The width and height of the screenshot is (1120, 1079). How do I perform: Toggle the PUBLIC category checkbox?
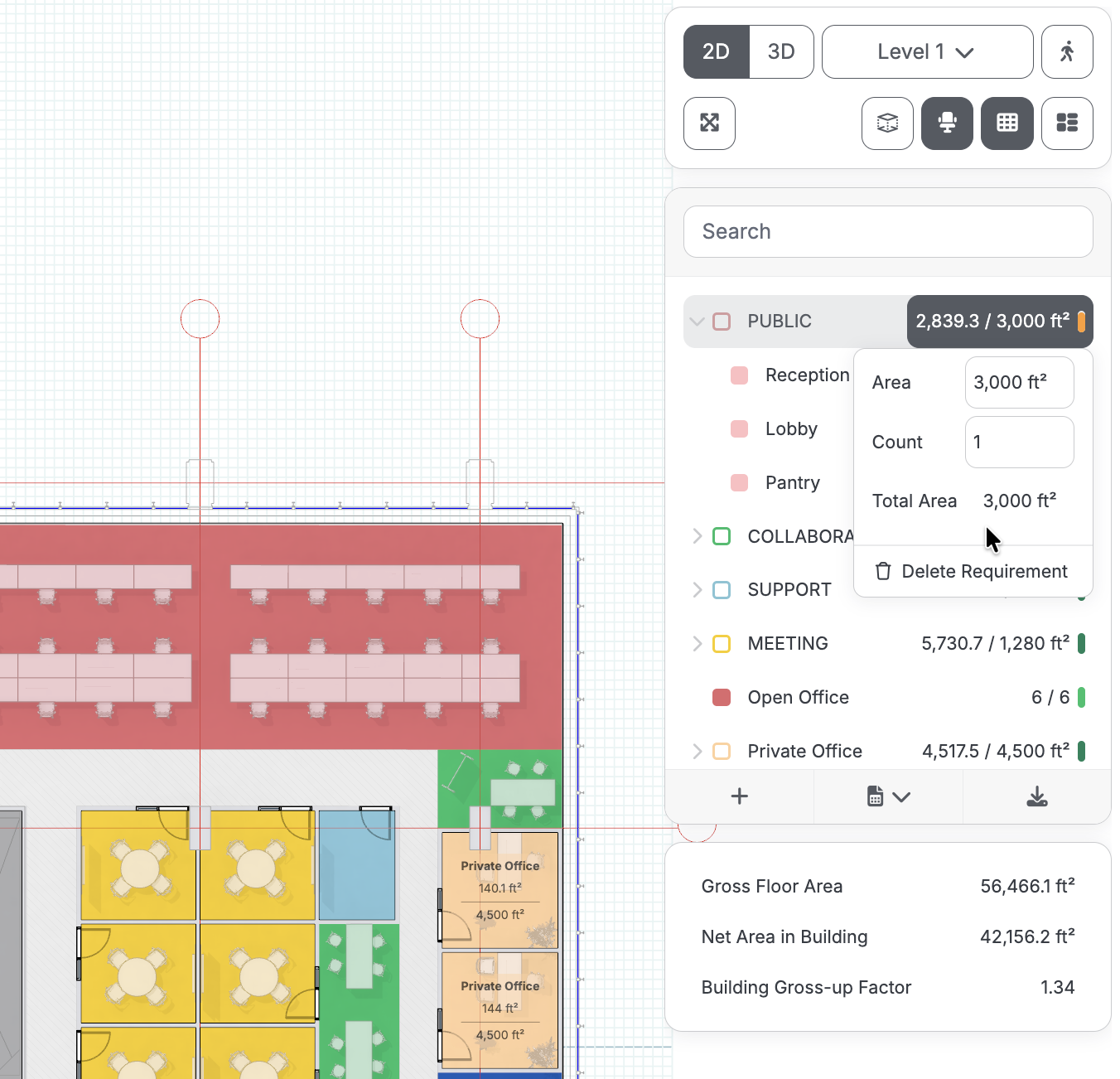click(722, 322)
